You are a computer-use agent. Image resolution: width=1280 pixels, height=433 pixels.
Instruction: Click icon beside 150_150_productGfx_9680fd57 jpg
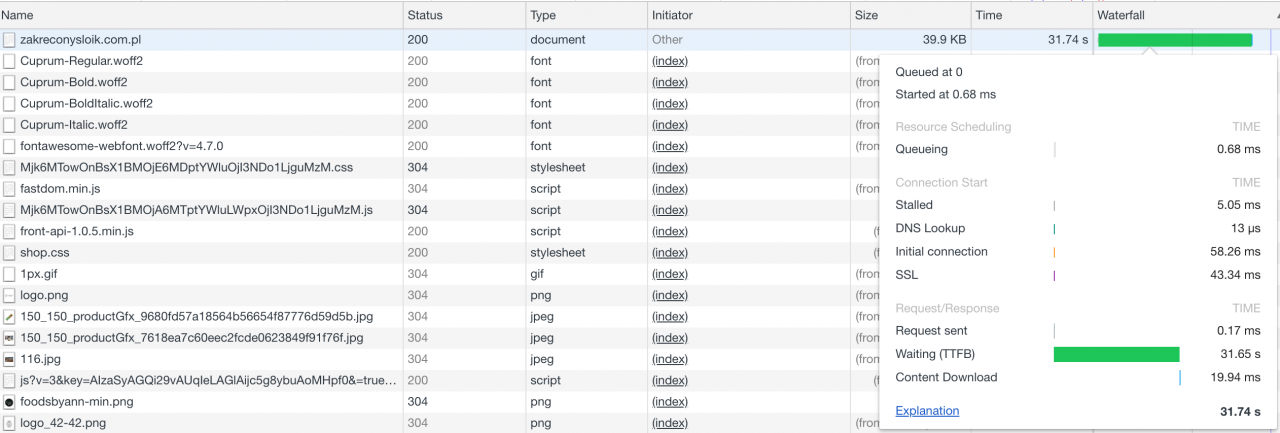click(x=9, y=316)
